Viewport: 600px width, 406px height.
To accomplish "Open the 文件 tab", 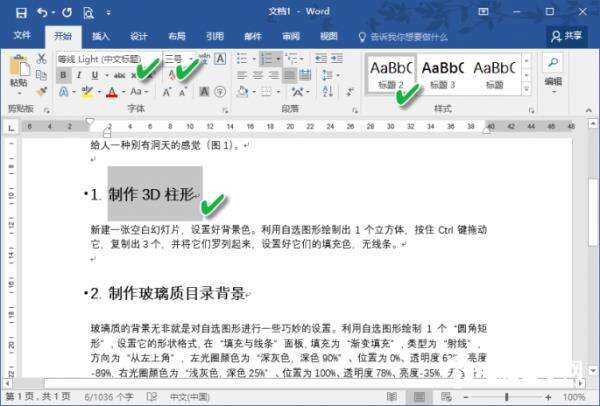I will pos(22,36).
